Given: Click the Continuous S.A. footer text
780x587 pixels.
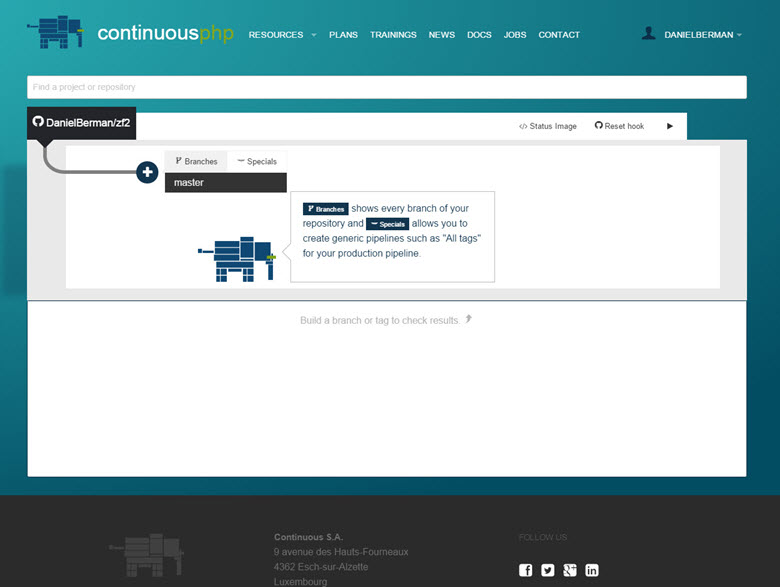Looking at the screenshot, I should [308, 537].
